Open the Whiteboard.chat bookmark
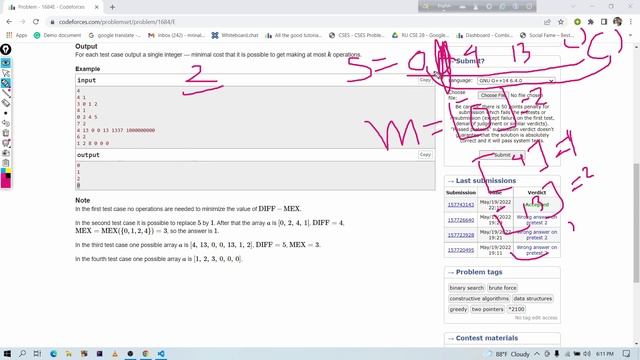The width and height of the screenshot is (640, 360). click(235, 36)
